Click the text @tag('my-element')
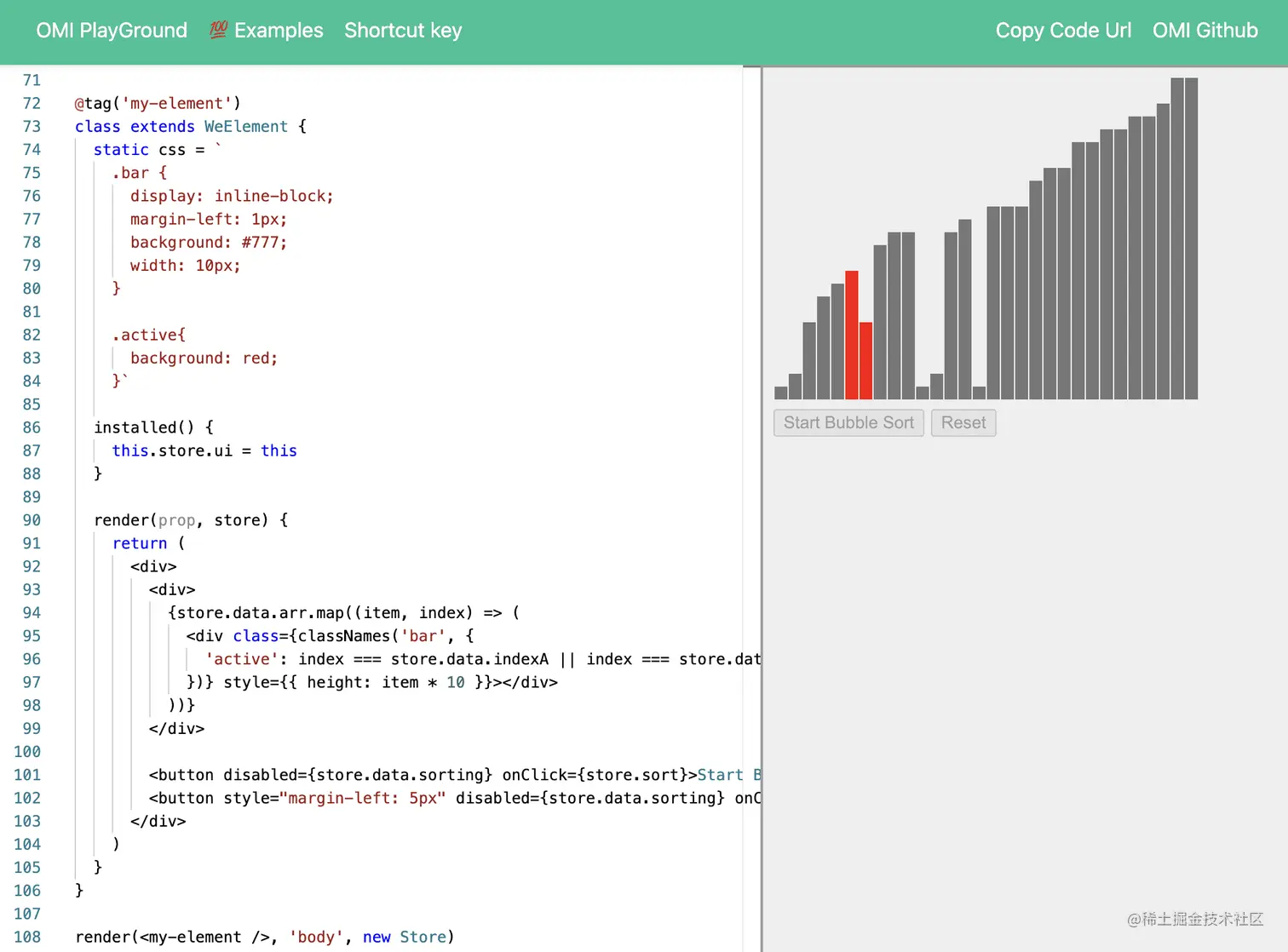This screenshot has width=1288, height=952. [158, 103]
